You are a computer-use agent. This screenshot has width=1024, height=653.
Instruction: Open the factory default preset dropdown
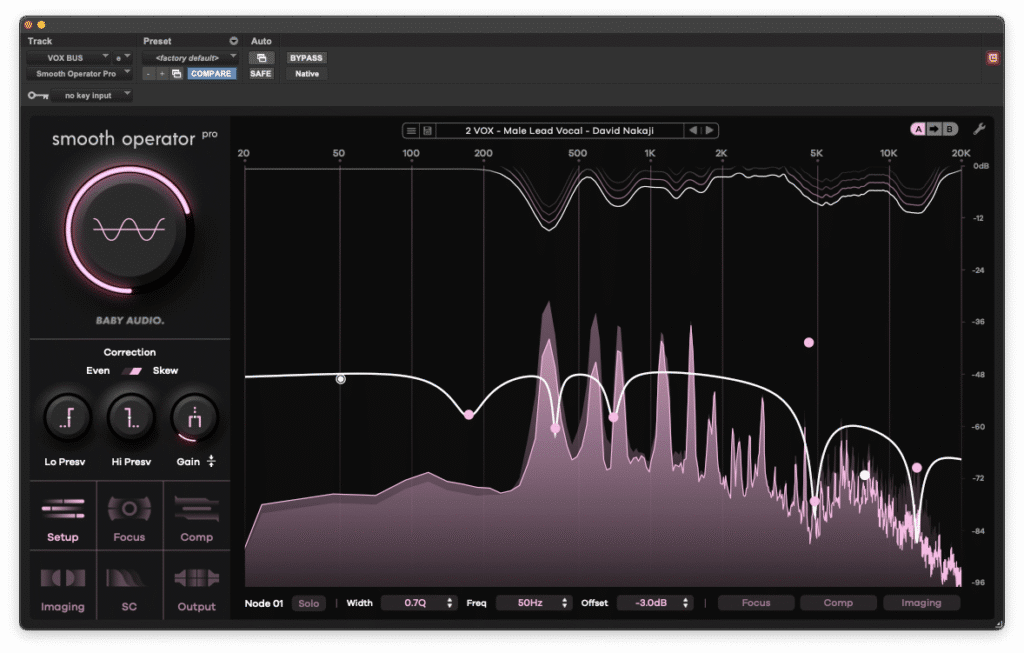click(190, 58)
